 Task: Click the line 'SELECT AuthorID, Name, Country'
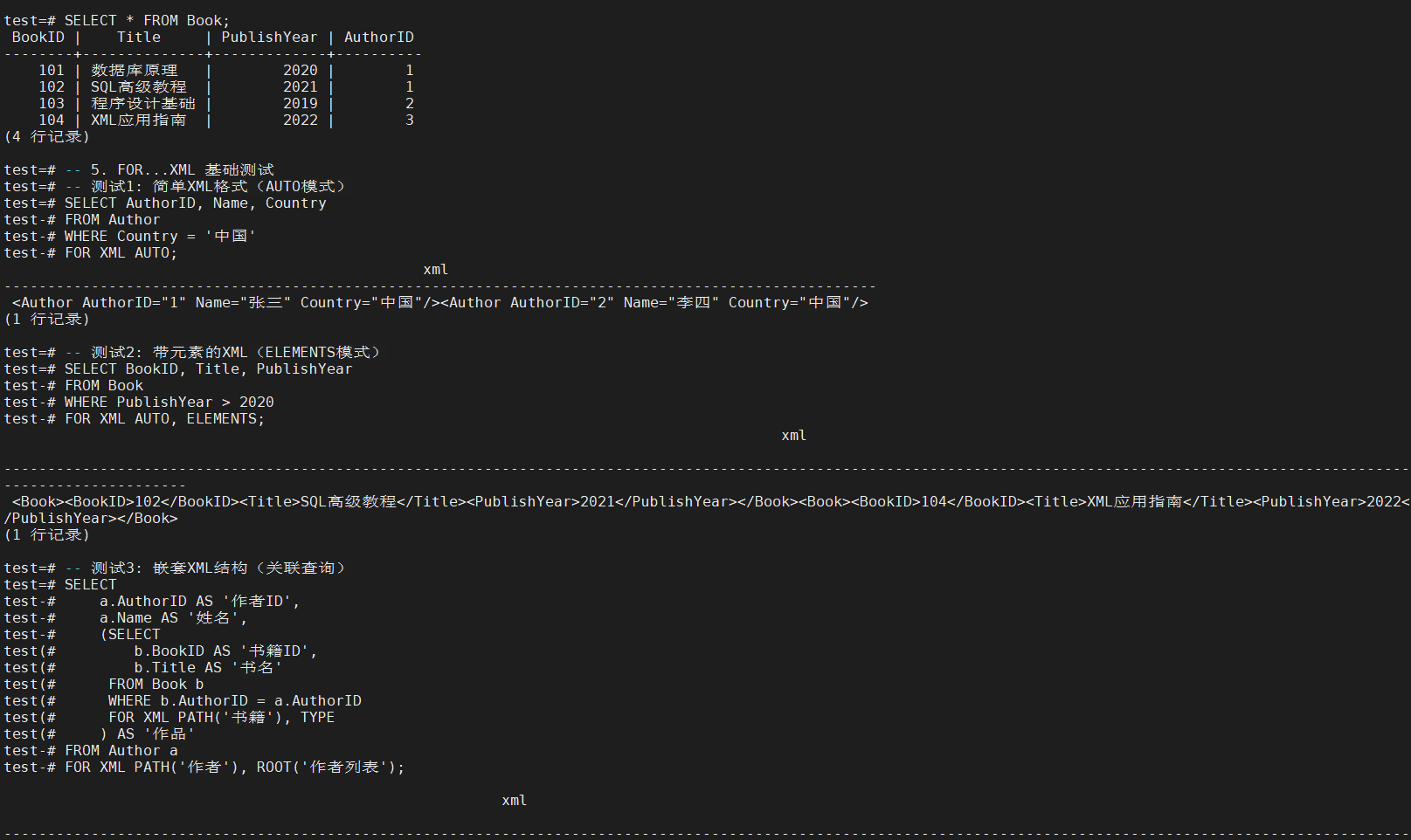pyautogui.click(x=195, y=203)
